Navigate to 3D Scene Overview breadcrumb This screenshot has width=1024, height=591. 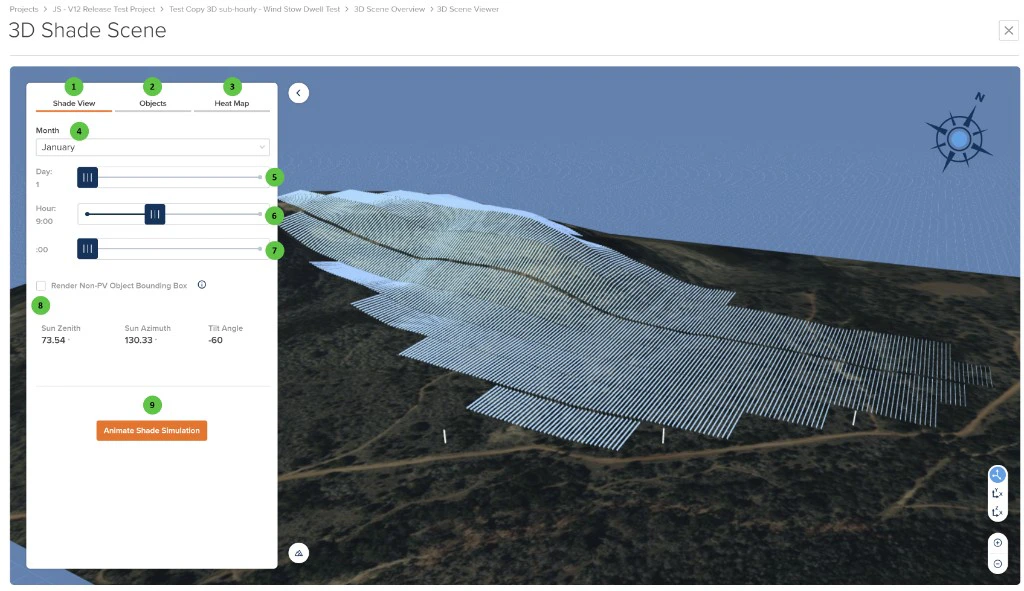pos(389,9)
